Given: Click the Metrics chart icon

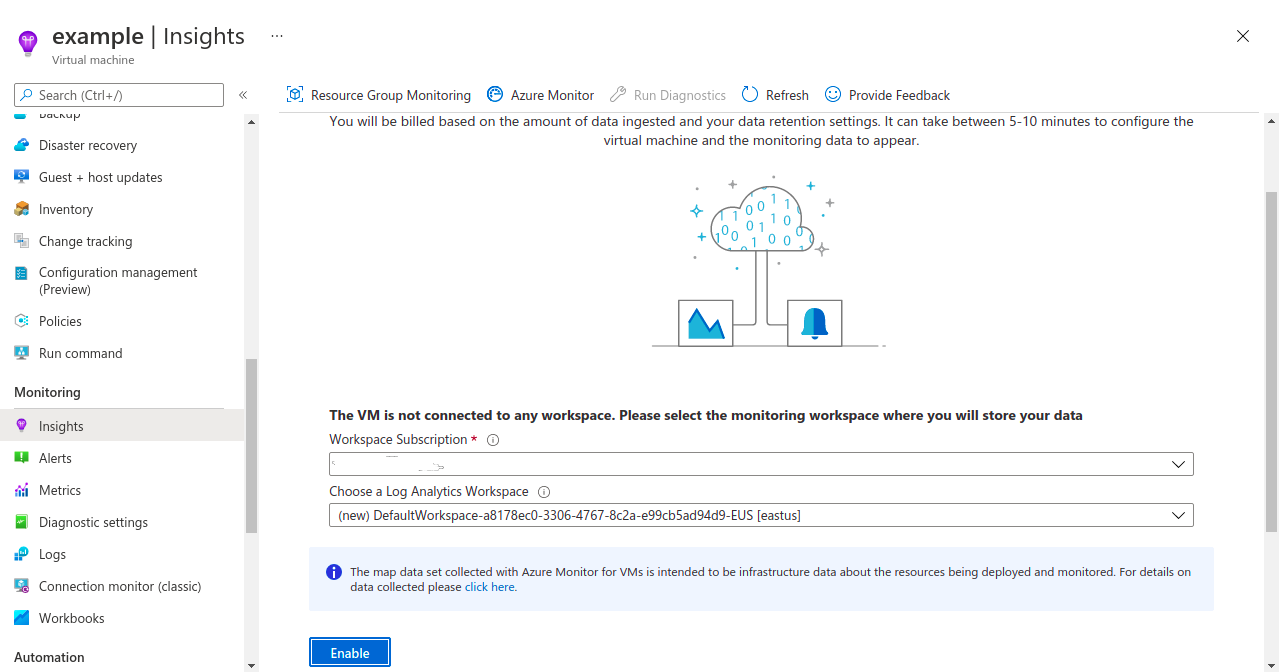Looking at the screenshot, I should (x=22, y=490).
